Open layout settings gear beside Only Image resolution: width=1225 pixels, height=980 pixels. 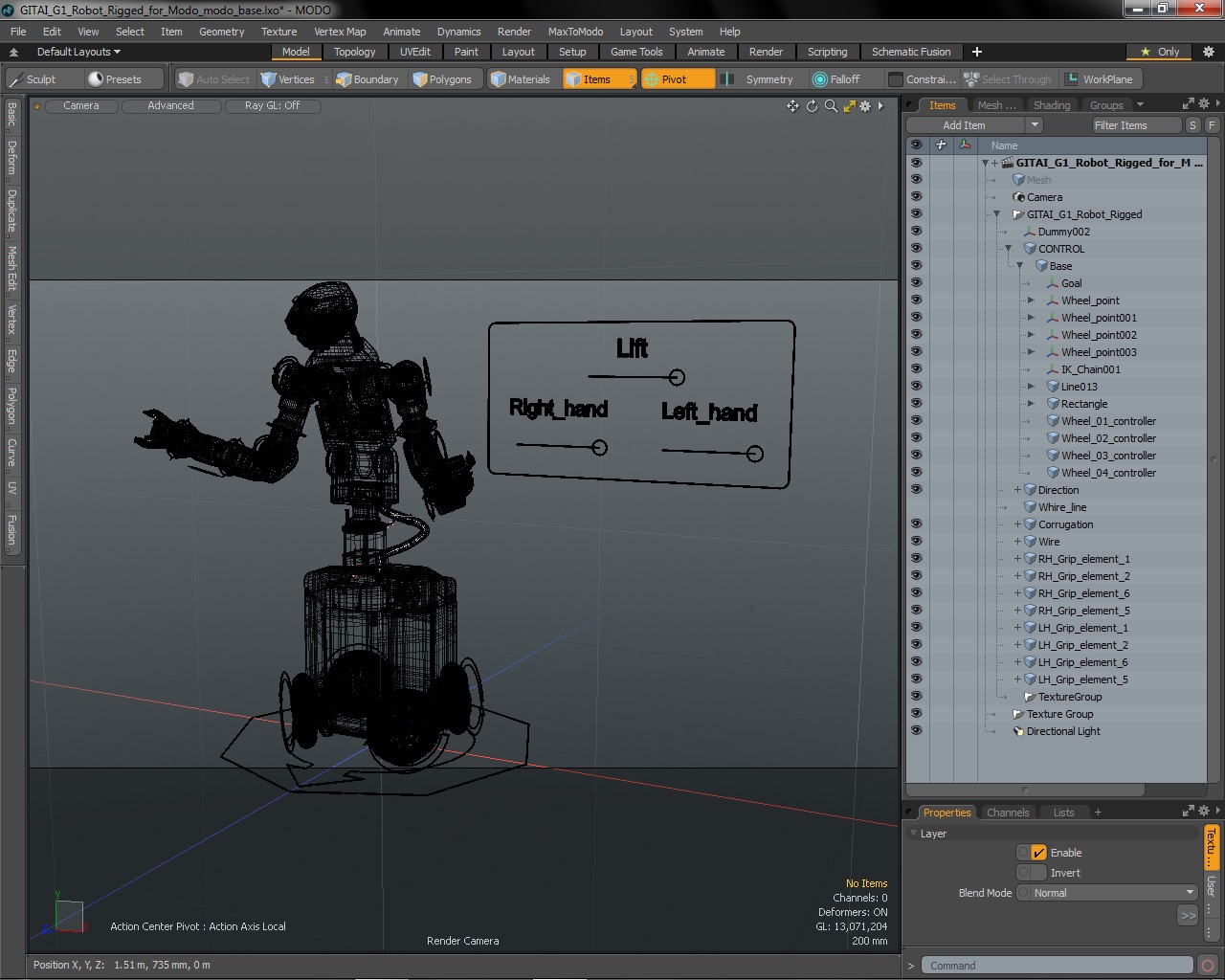tap(1208, 52)
